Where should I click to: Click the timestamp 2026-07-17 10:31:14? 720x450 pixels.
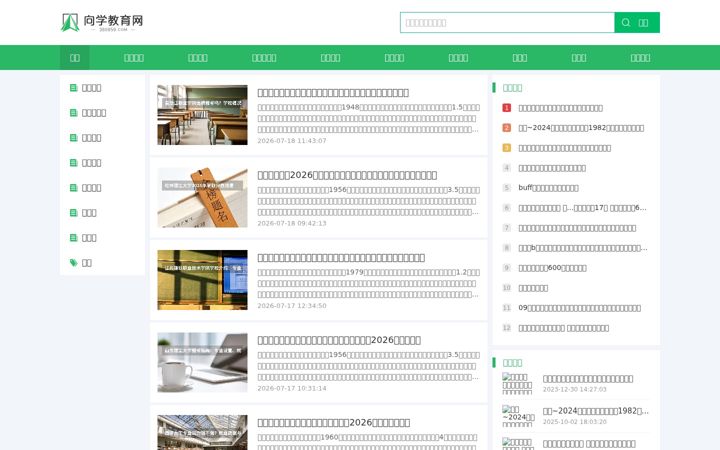(292, 388)
